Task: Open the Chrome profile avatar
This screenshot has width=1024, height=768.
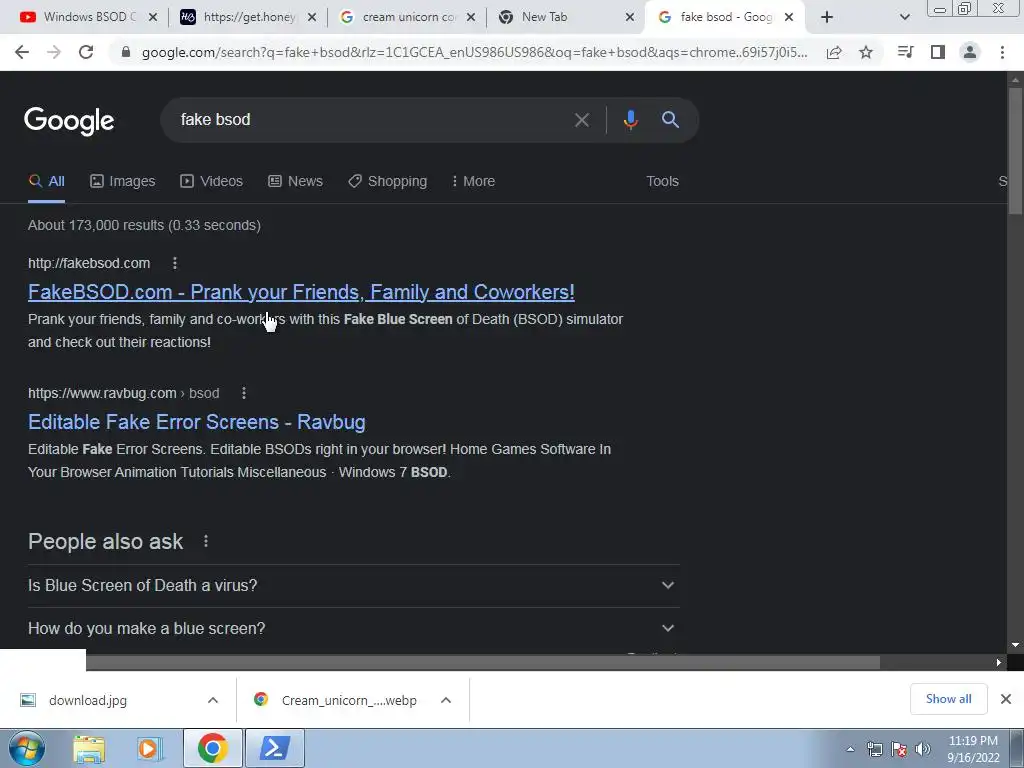Action: 970,52
